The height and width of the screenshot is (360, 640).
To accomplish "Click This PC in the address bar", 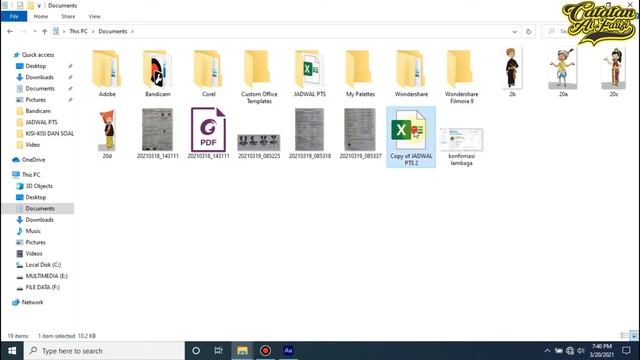I will pyautogui.click(x=78, y=31).
